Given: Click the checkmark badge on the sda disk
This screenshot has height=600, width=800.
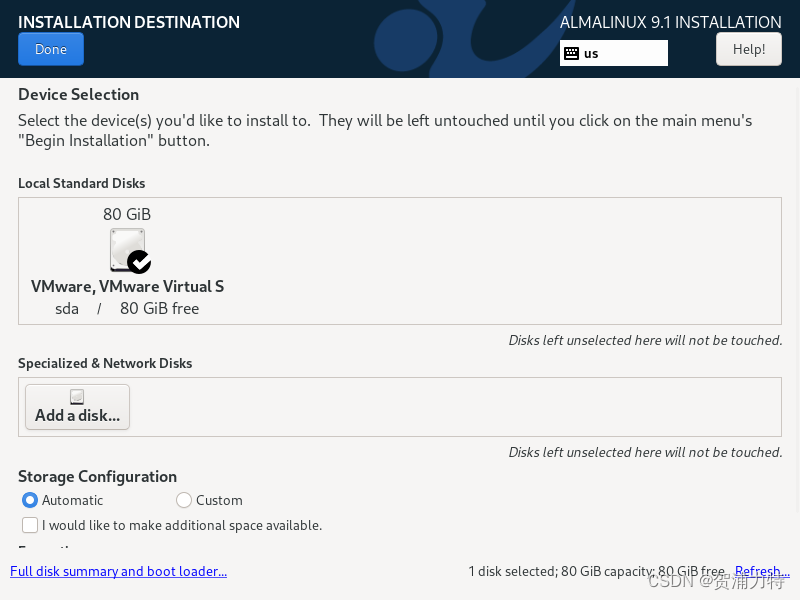Looking at the screenshot, I should coord(139,262).
